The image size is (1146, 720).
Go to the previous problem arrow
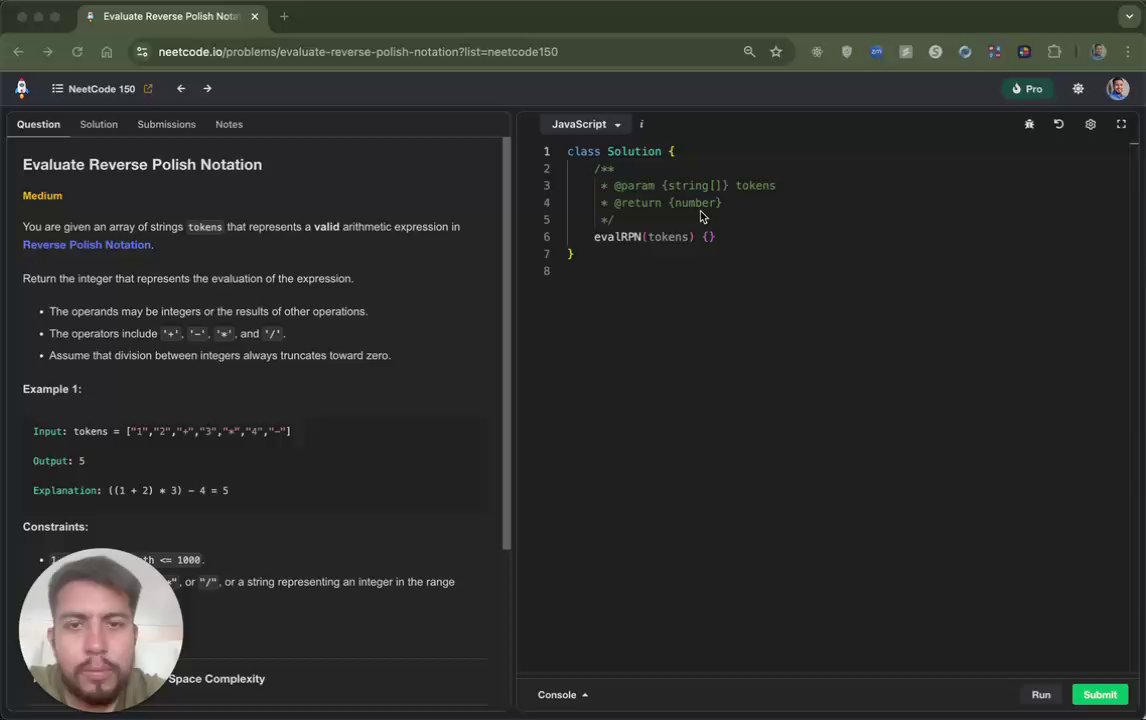click(181, 89)
